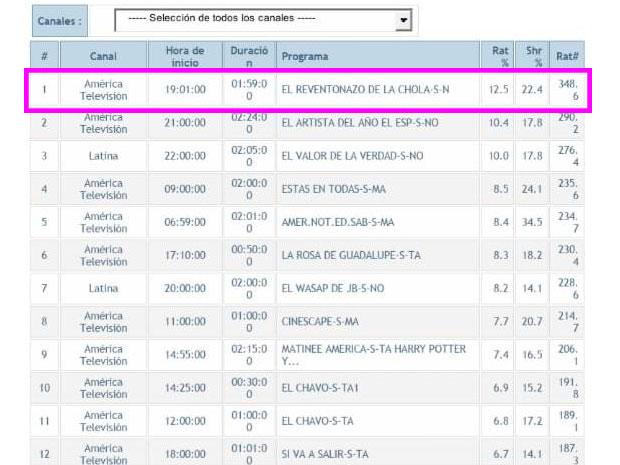
Task: Select 'EL REVENTONAZO DE LA CHOLA-S-N' program cell
Action: [x=365, y=90]
